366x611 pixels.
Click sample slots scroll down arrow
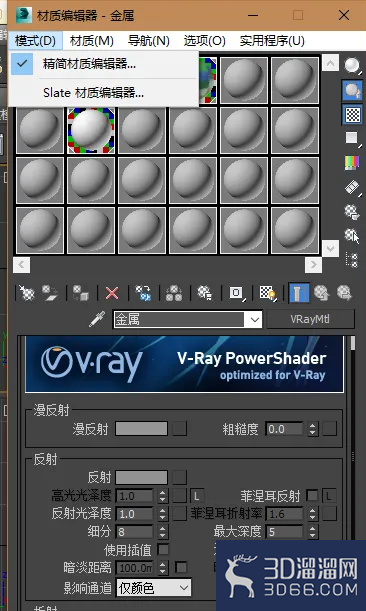[331, 248]
